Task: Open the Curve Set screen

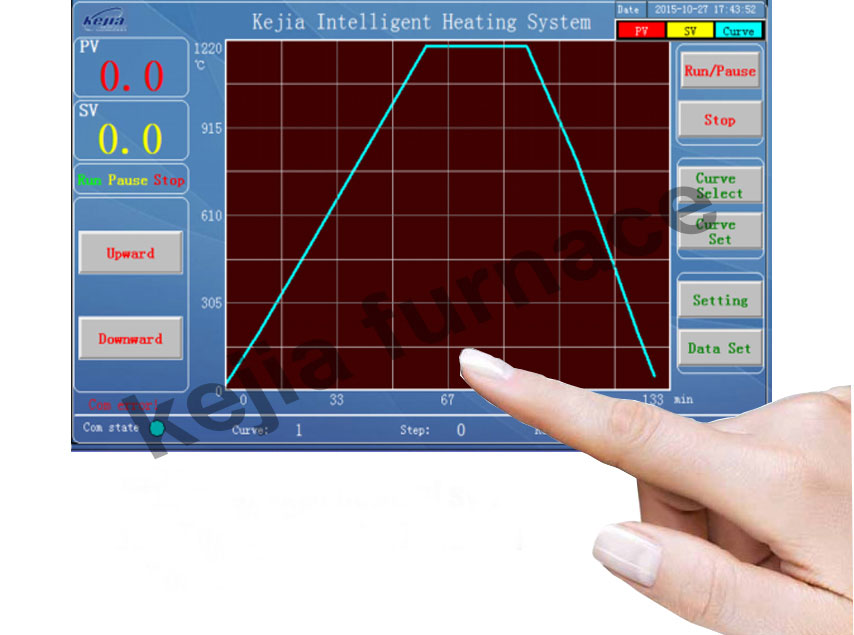Action: tap(719, 231)
